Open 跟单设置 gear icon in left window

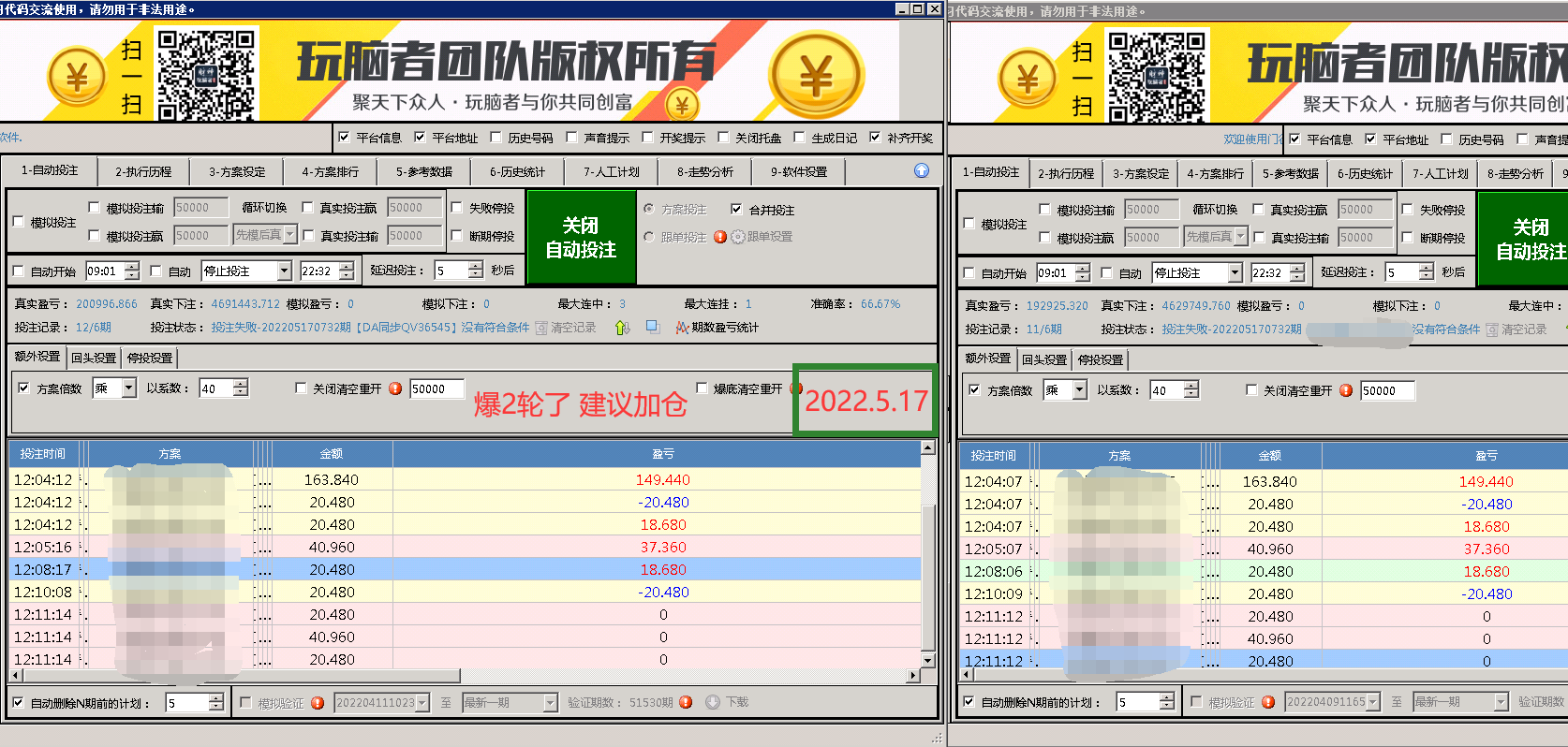[x=738, y=237]
